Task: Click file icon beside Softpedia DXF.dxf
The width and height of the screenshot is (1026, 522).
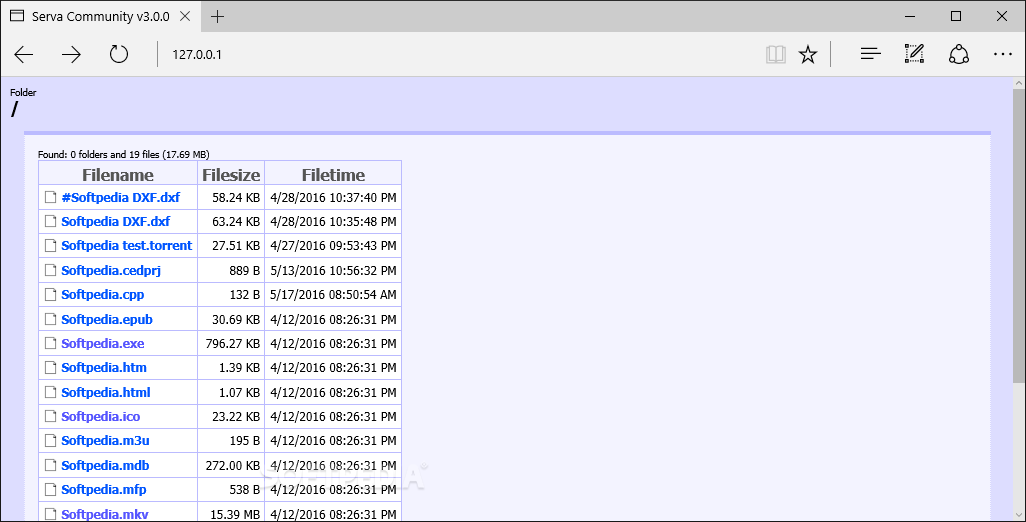Action: point(50,221)
